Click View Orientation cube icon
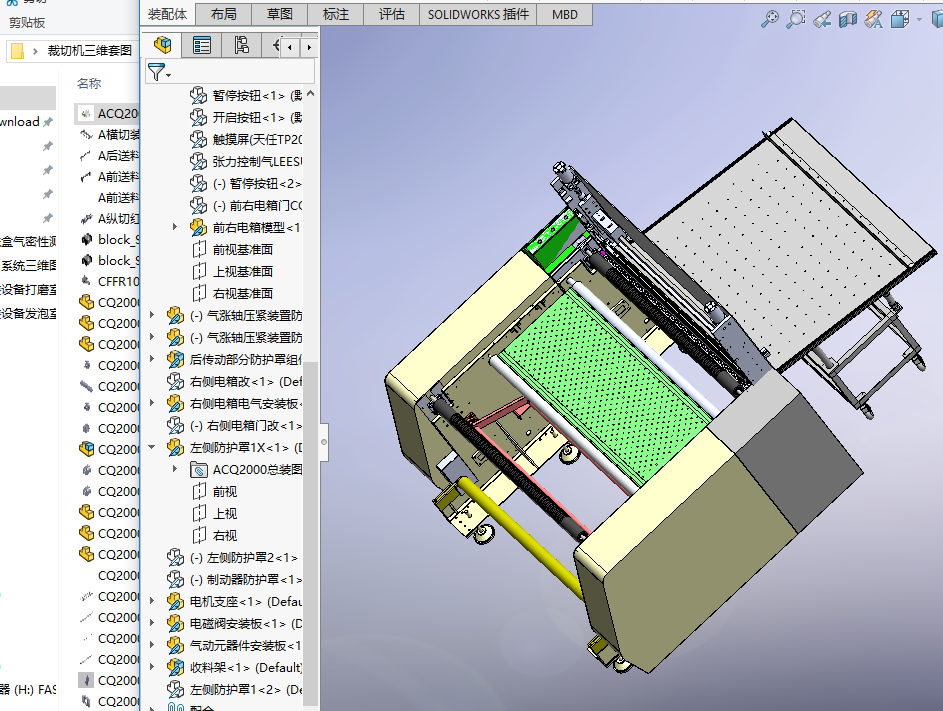943x711 pixels. 900,19
